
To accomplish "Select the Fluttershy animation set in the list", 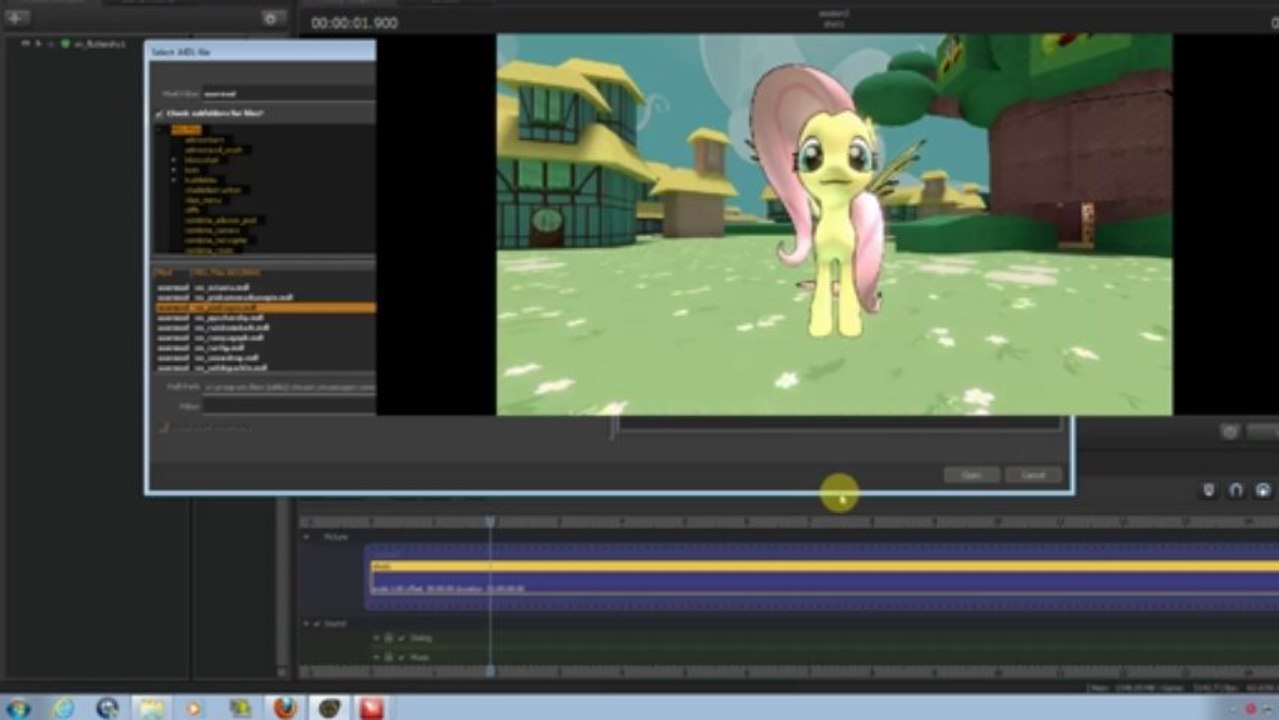I will [99, 44].
